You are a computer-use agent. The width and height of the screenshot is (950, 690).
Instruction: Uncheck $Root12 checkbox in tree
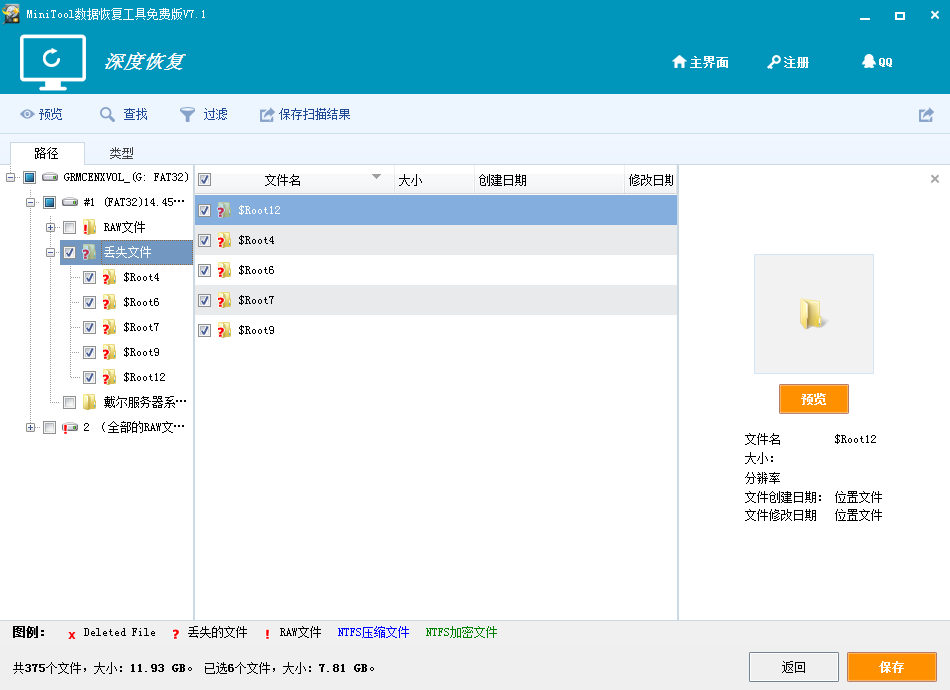[x=89, y=377]
